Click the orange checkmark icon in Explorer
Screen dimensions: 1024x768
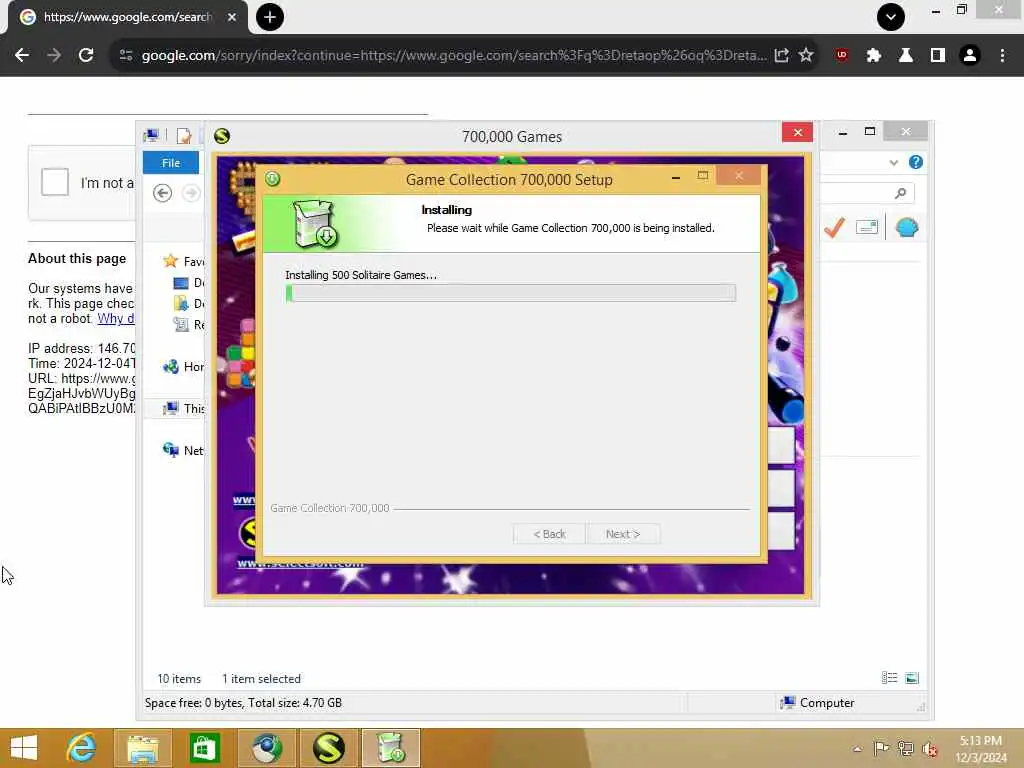[x=835, y=227]
